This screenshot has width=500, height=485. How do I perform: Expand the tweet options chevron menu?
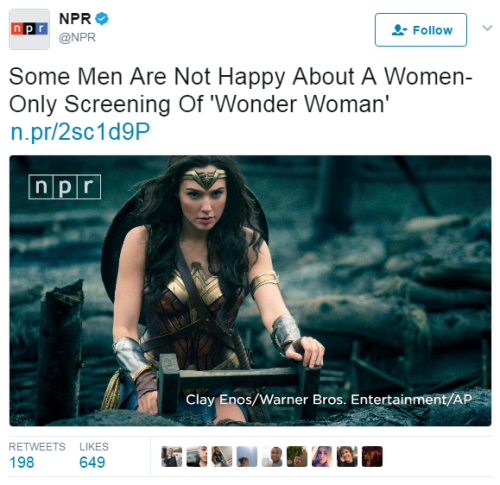[487, 28]
